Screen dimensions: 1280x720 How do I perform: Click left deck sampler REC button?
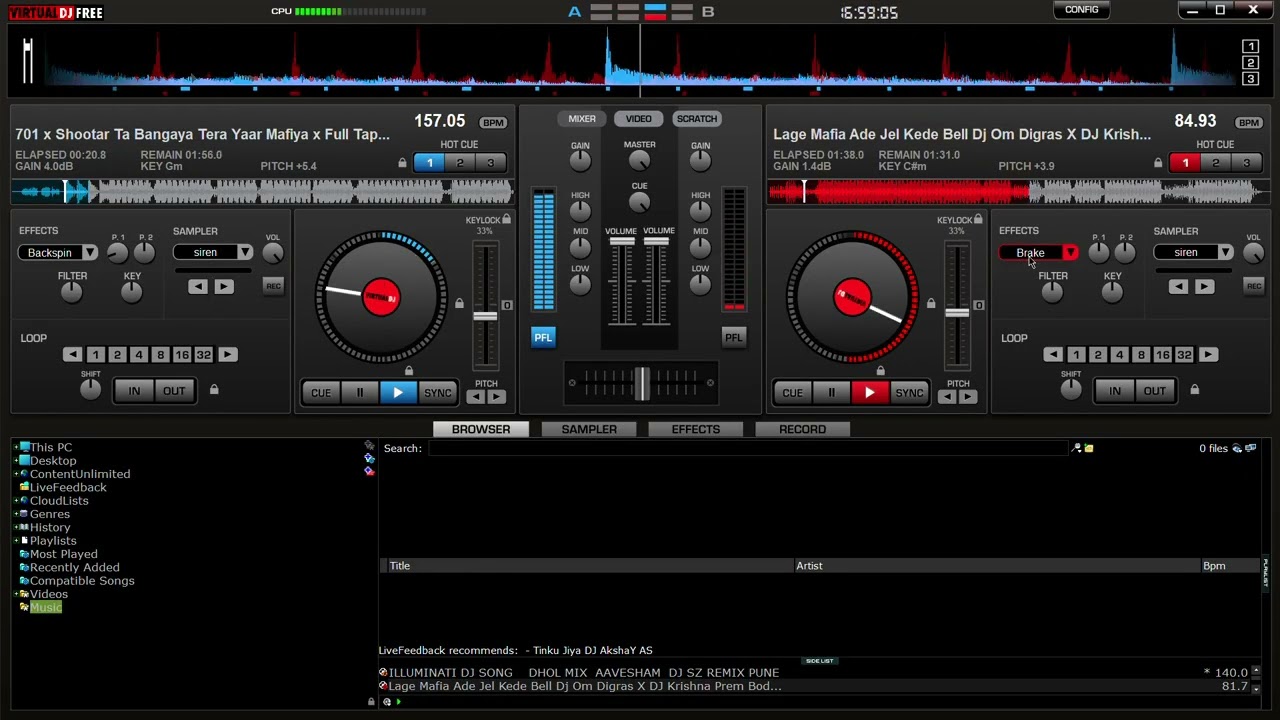click(273, 287)
